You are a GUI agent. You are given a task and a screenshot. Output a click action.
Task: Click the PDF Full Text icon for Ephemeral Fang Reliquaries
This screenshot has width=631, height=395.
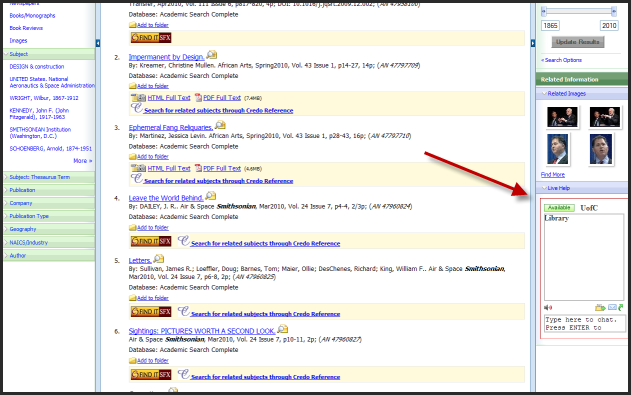[198, 168]
